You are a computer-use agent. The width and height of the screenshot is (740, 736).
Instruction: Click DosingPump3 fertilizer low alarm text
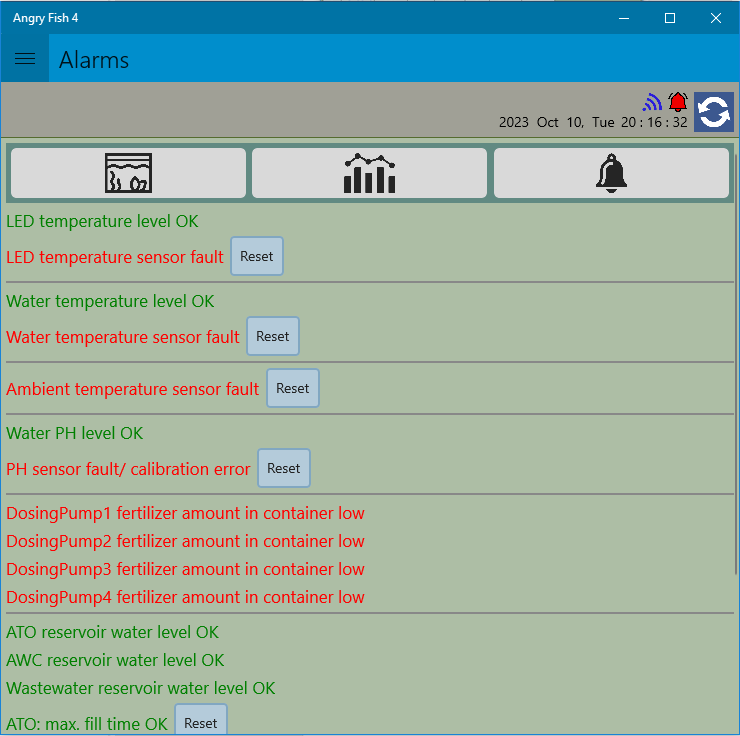pyautogui.click(x=185, y=569)
